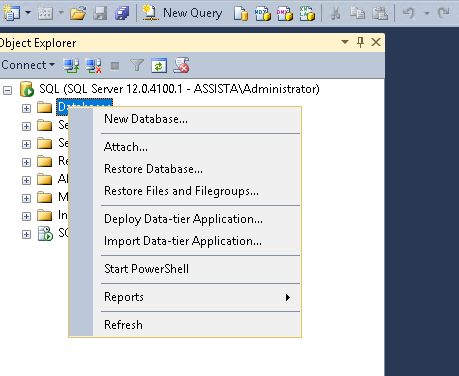Click the Paste clipboard icon
This screenshot has width=459, height=376.
coord(380,13)
